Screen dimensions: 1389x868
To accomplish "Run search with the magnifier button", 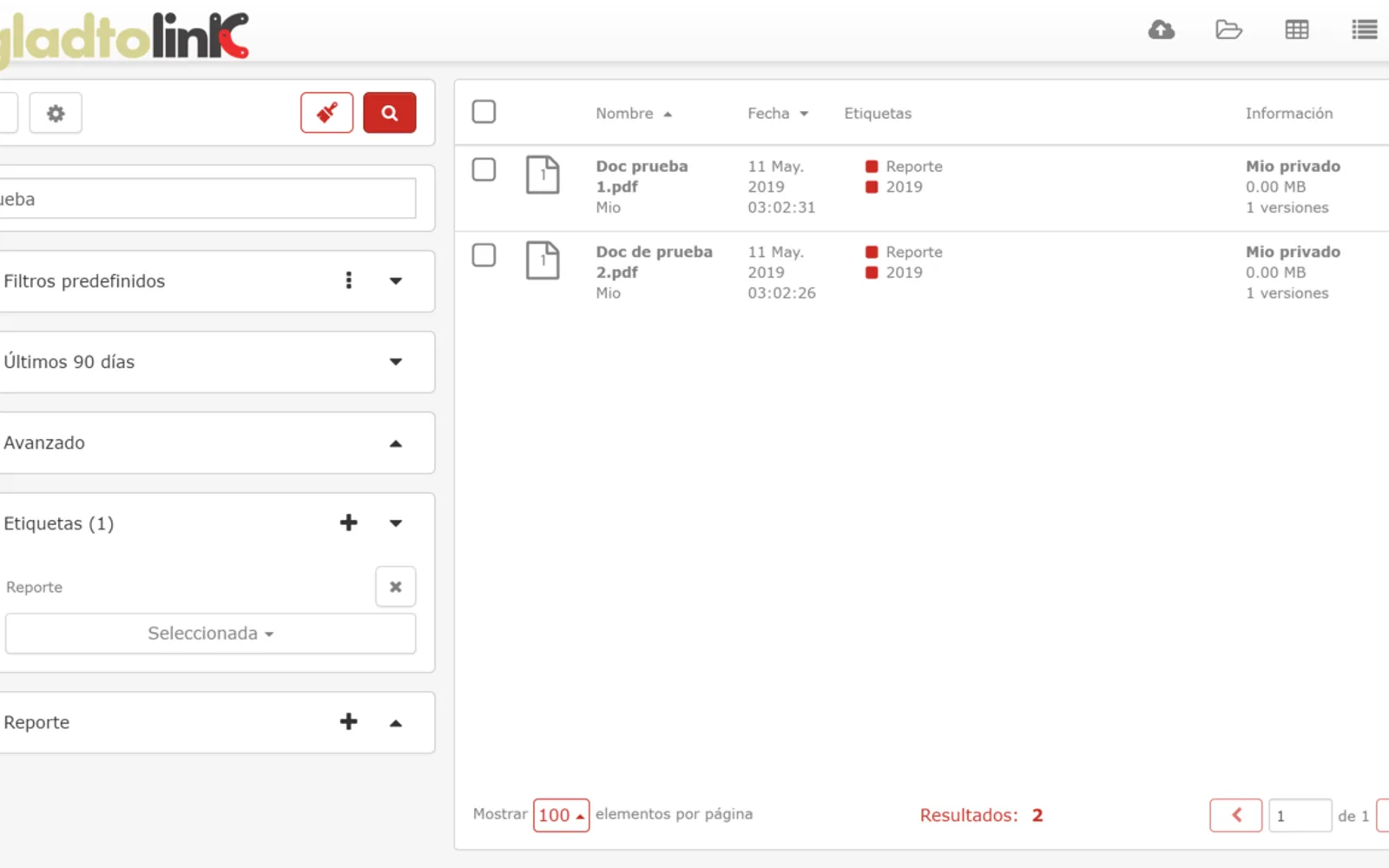I will pos(390,113).
